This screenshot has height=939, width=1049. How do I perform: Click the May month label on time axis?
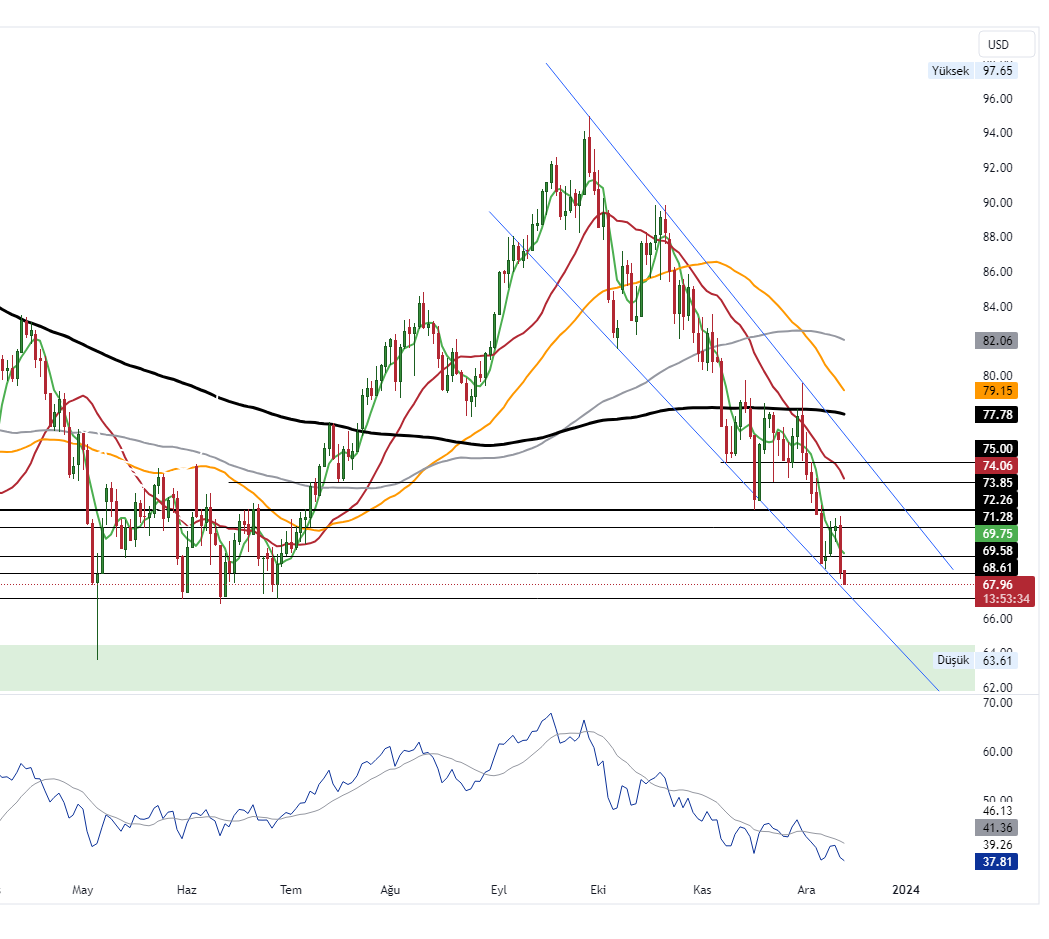(x=83, y=889)
